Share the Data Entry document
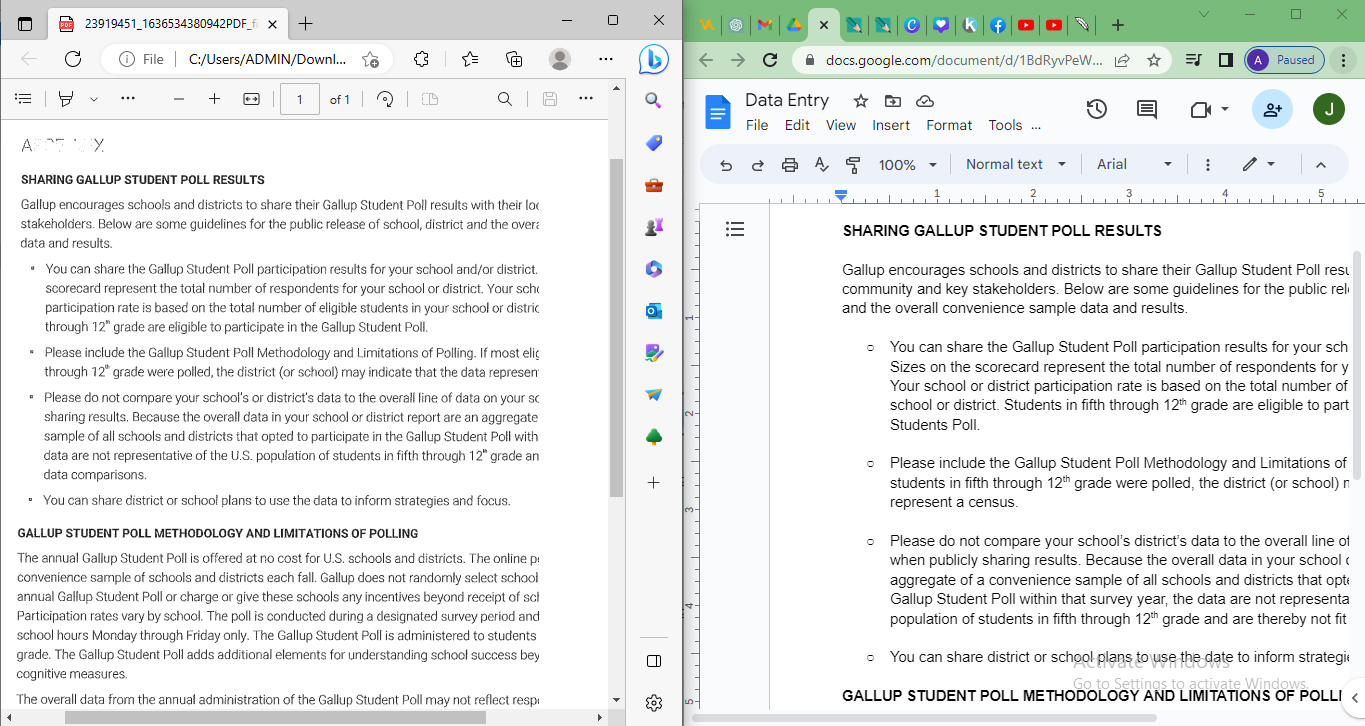Viewport: 1365px width, 726px height. (1272, 110)
